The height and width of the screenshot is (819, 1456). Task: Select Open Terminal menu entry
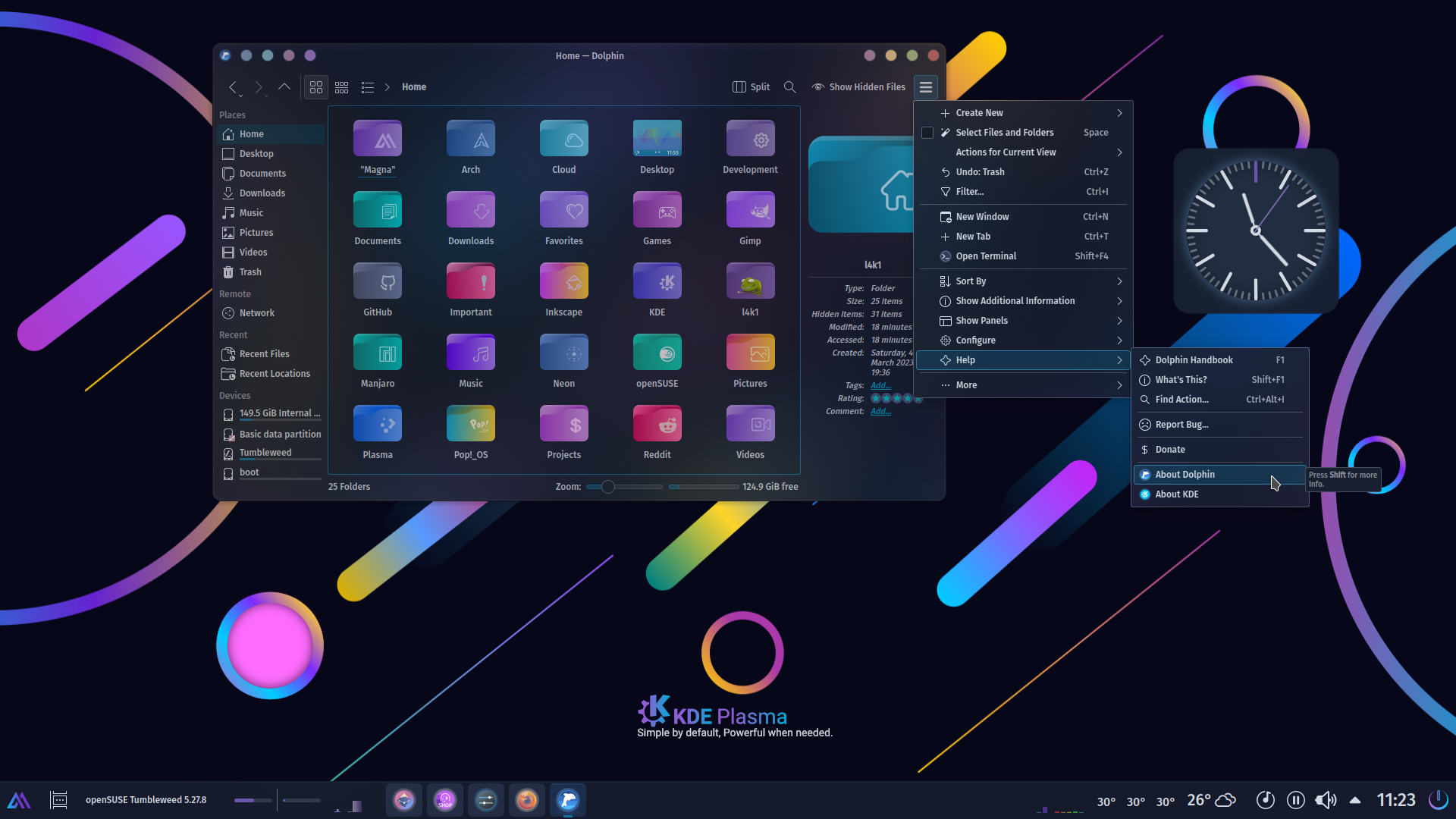tap(1023, 256)
